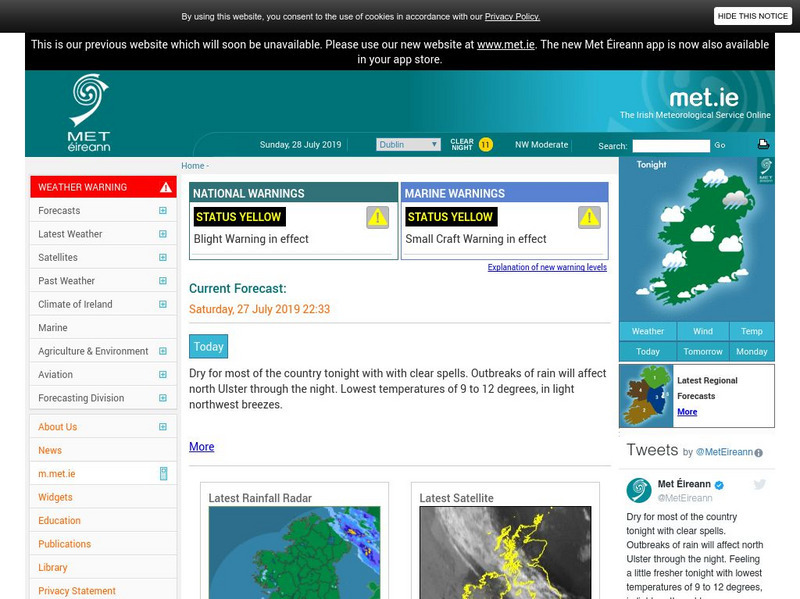Viewport: 800px width, 599px height.
Task: Open the Privacy Statement menu link
Action: [x=77, y=591]
